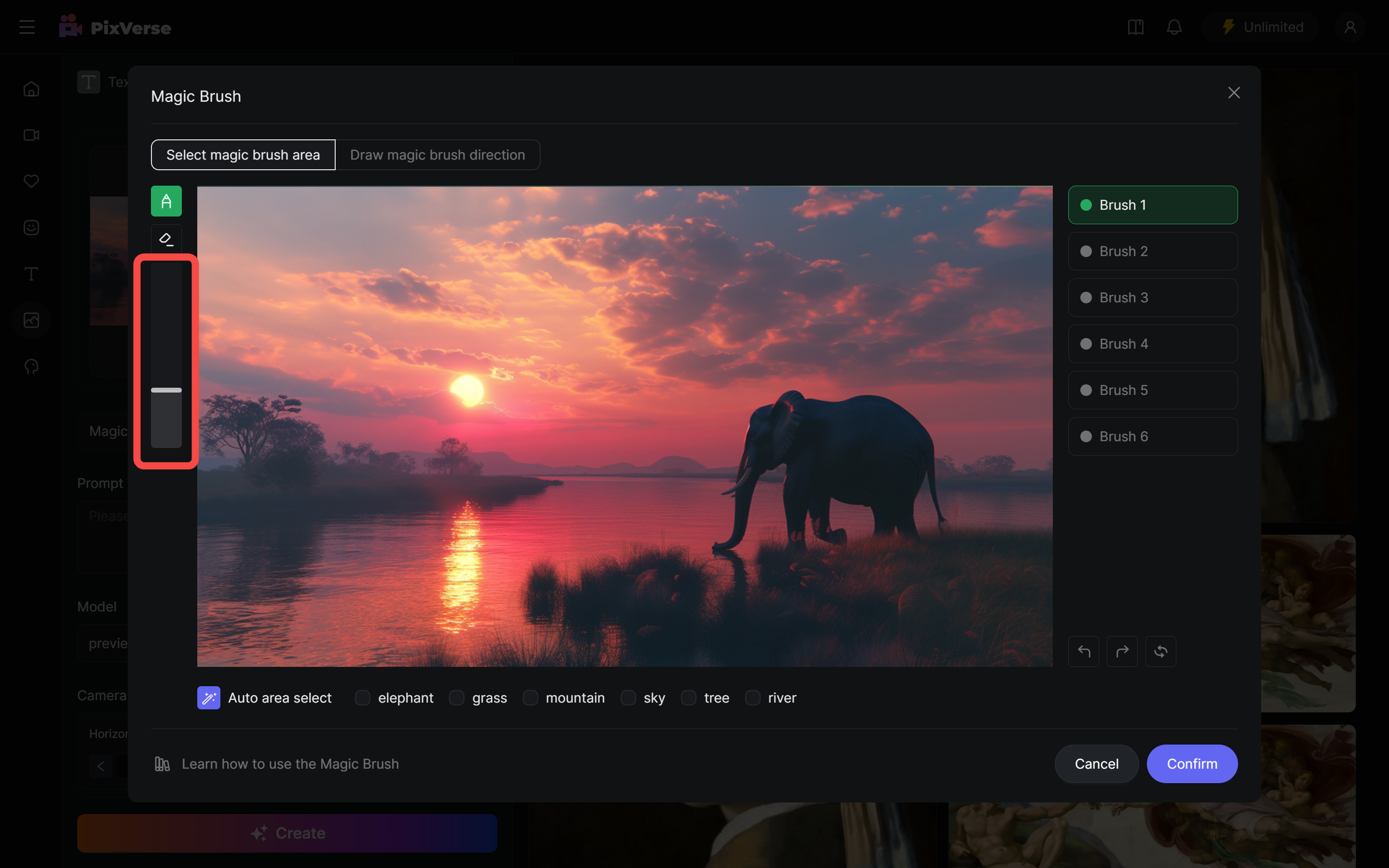Open the user profile icon

point(1350,27)
